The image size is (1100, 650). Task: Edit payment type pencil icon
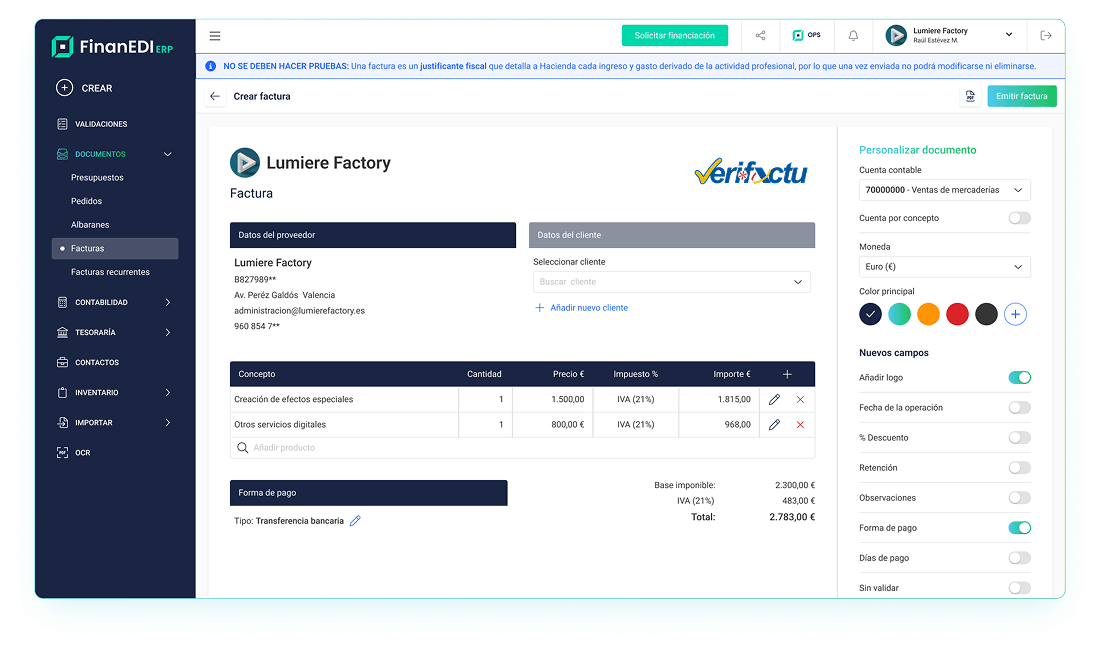(355, 520)
